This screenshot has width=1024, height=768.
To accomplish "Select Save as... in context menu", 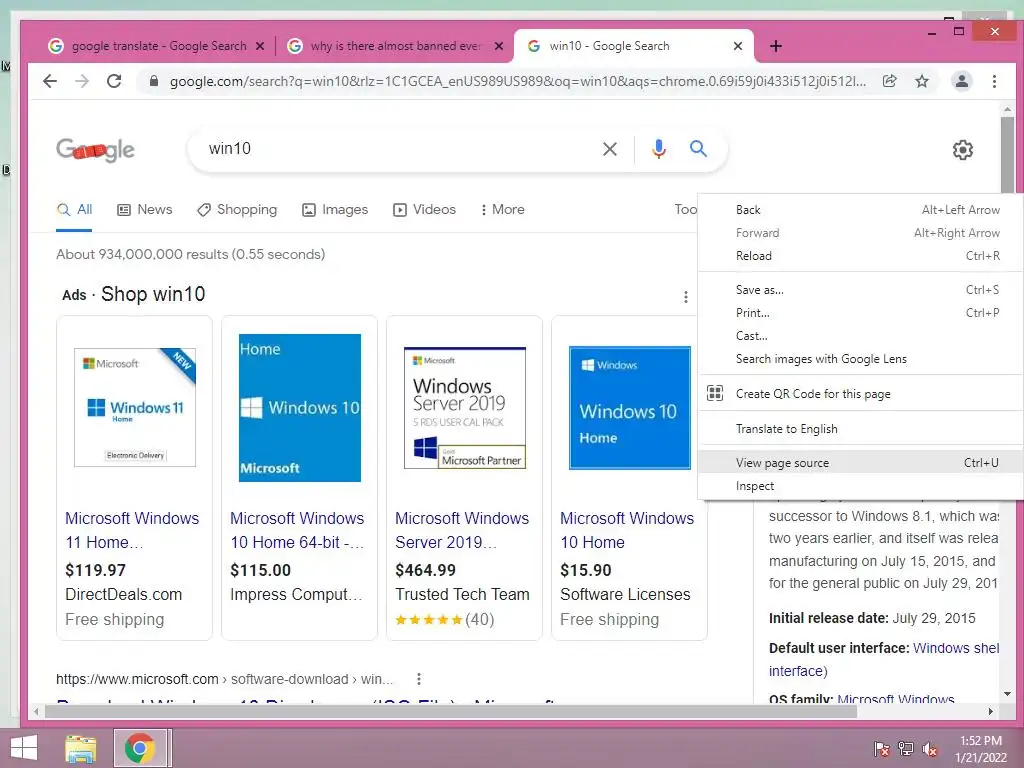I will pyautogui.click(x=860, y=290).
